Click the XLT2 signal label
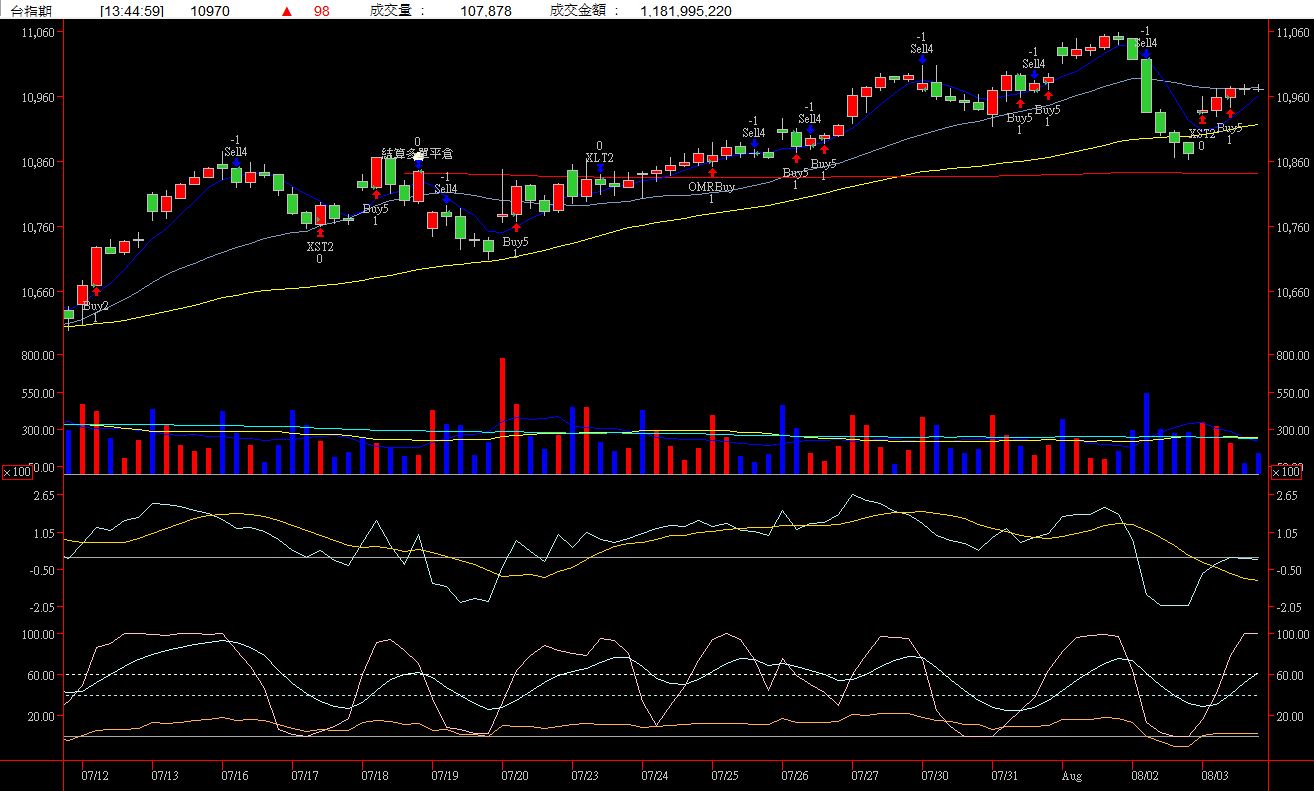1314x791 pixels. pyautogui.click(x=600, y=158)
